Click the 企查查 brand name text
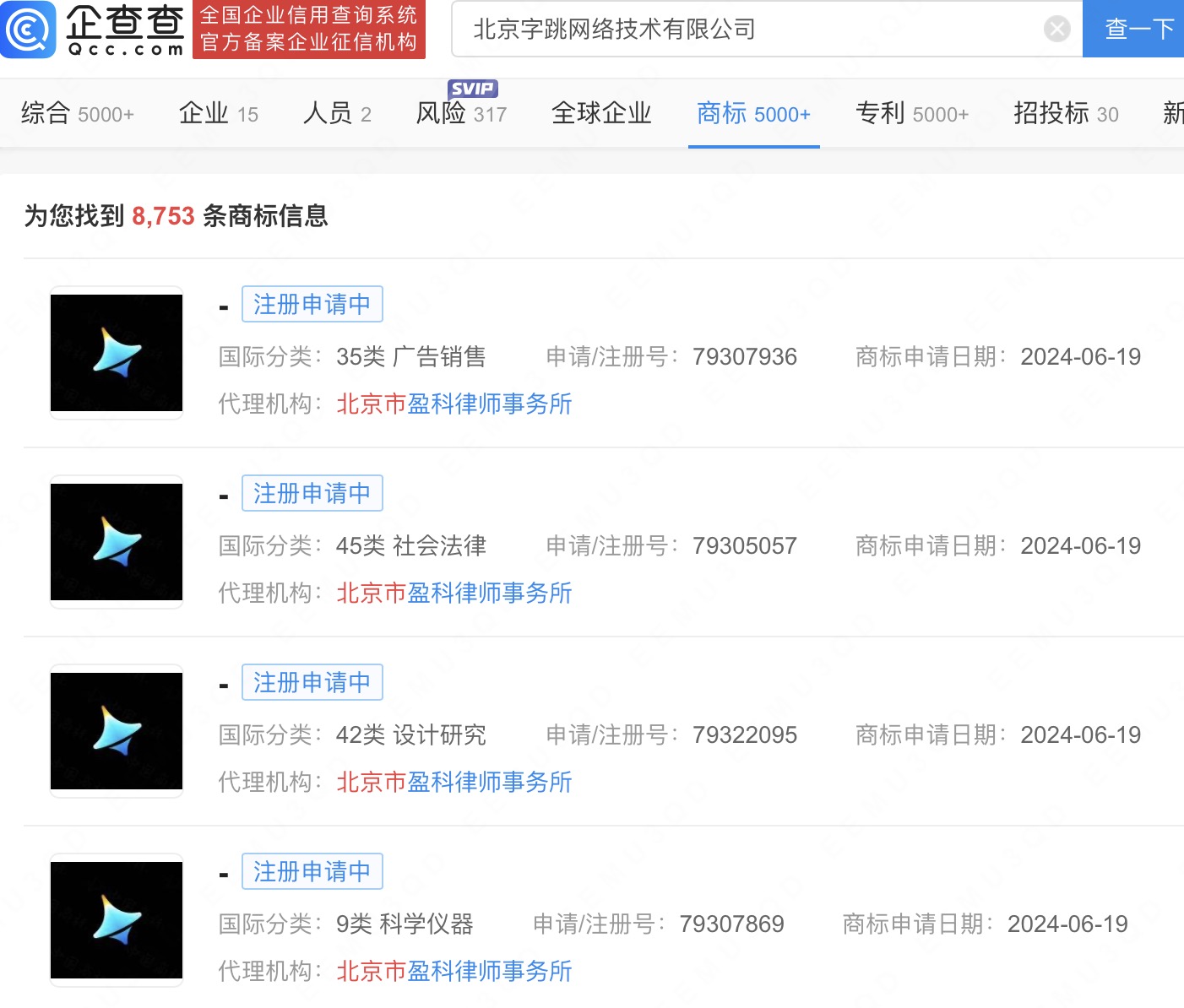The image size is (1184, 1008). click(x=125, y=21)
